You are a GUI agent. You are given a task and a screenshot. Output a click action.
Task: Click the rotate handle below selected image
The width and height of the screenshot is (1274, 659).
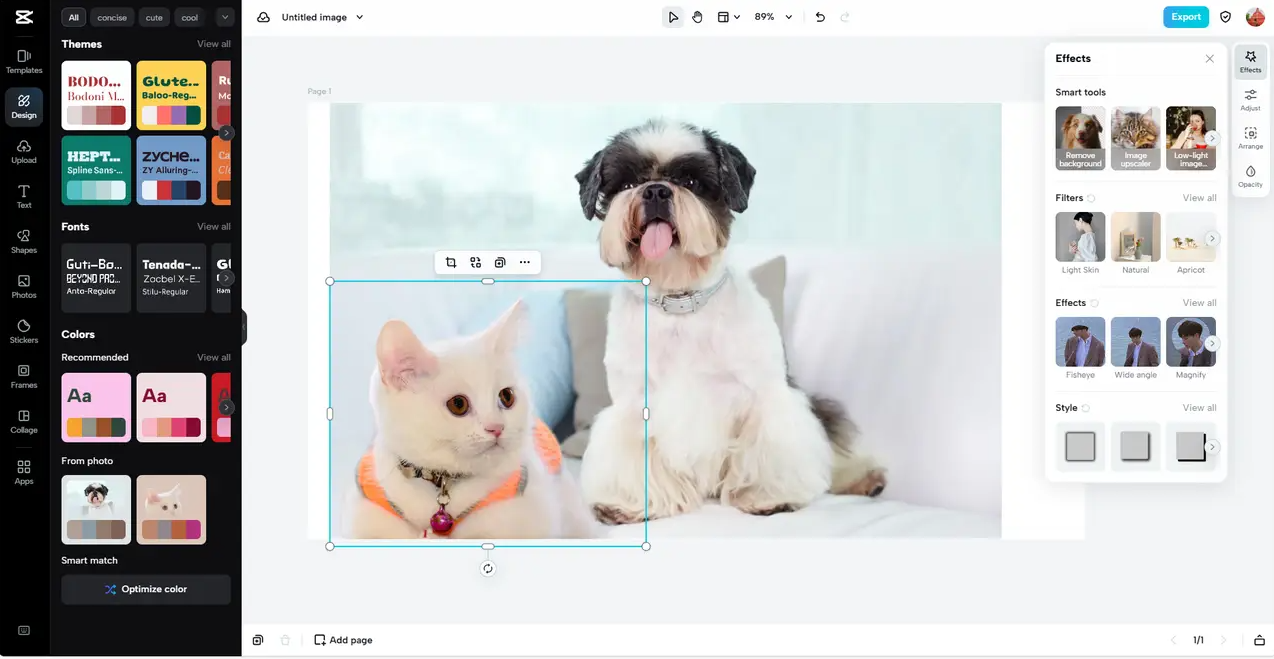click(488, 568)
